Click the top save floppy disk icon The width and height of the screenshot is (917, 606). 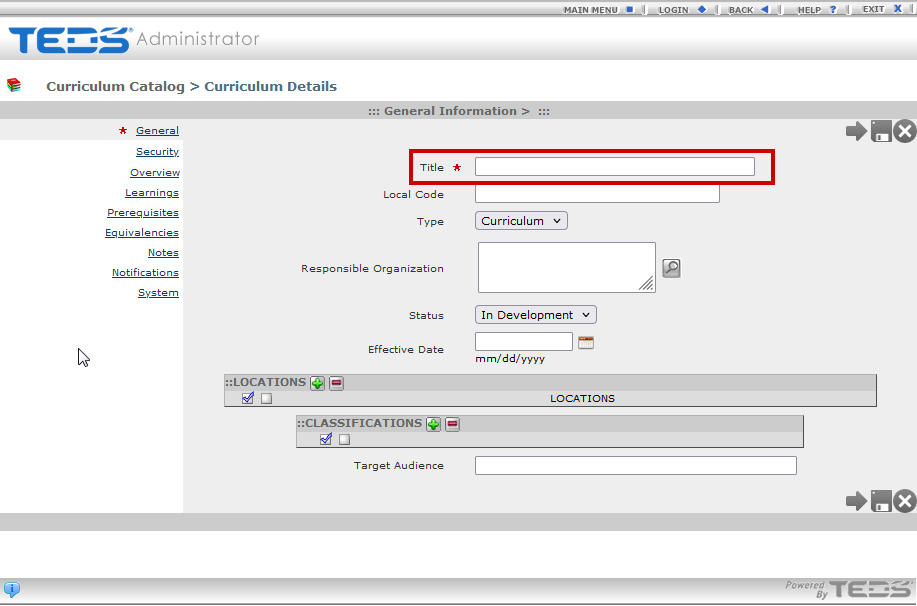(x=881, y=131)
